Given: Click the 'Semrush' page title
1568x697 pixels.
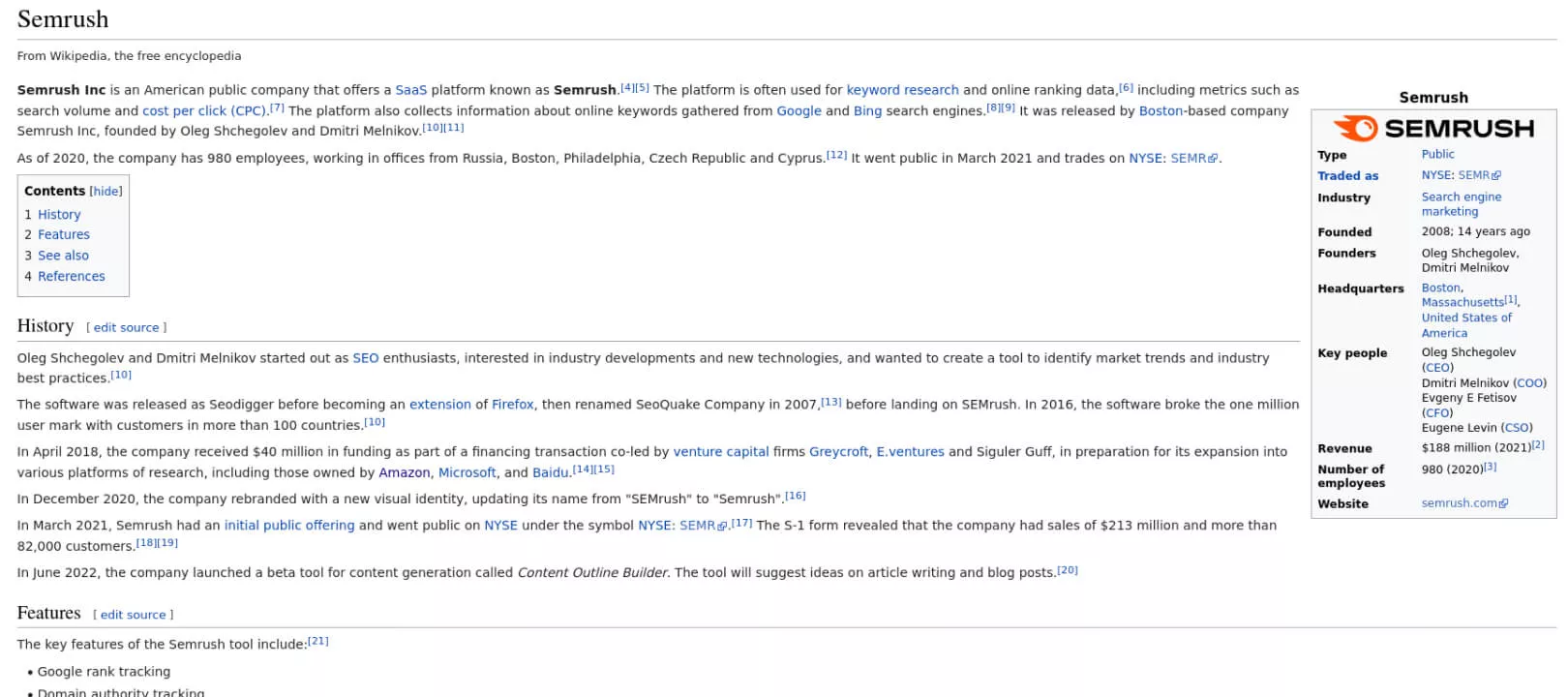Looking at the screenshot, I should pyautogui.click(x=63, y=19).
